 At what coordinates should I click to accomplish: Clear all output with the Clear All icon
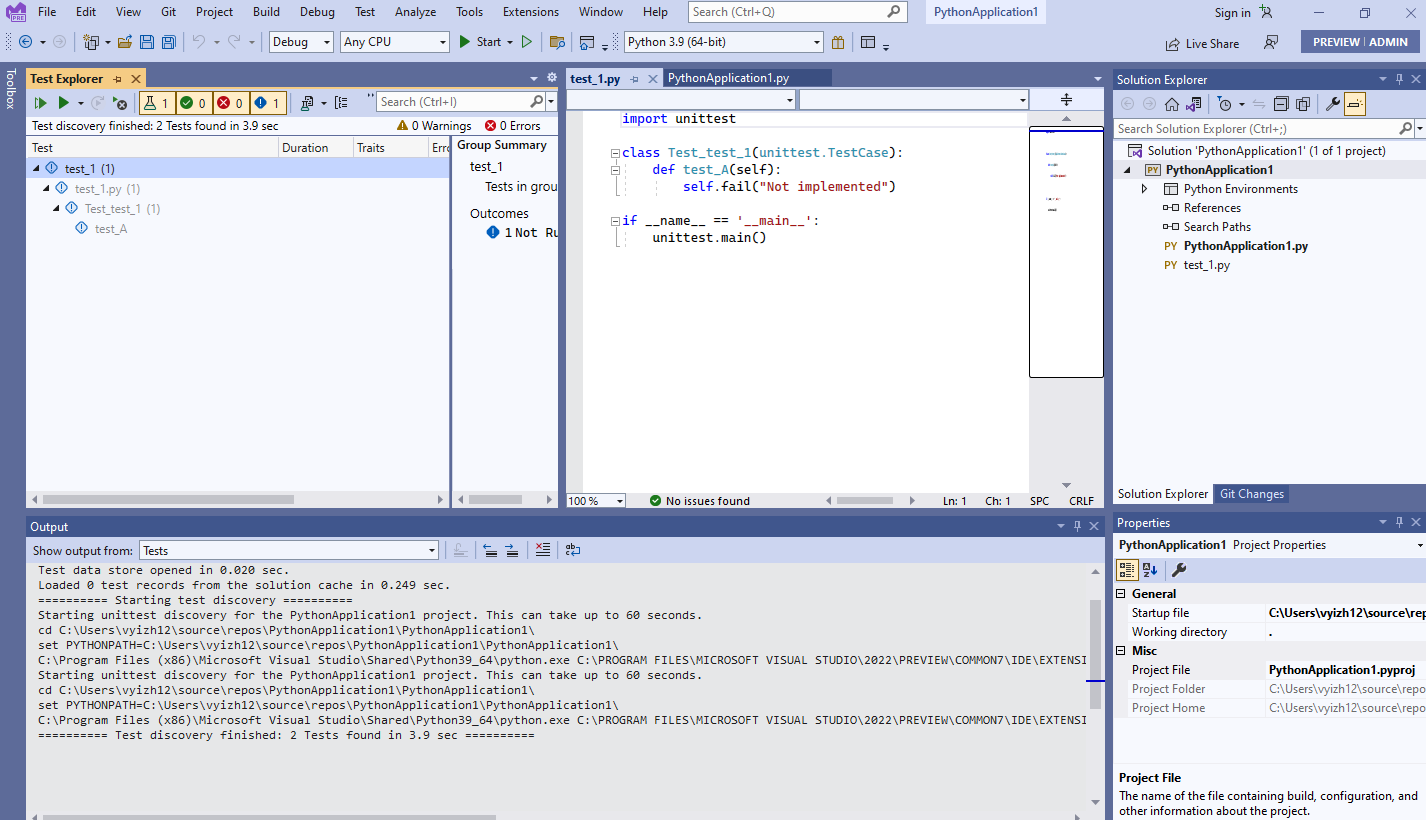tap(542, 550)
